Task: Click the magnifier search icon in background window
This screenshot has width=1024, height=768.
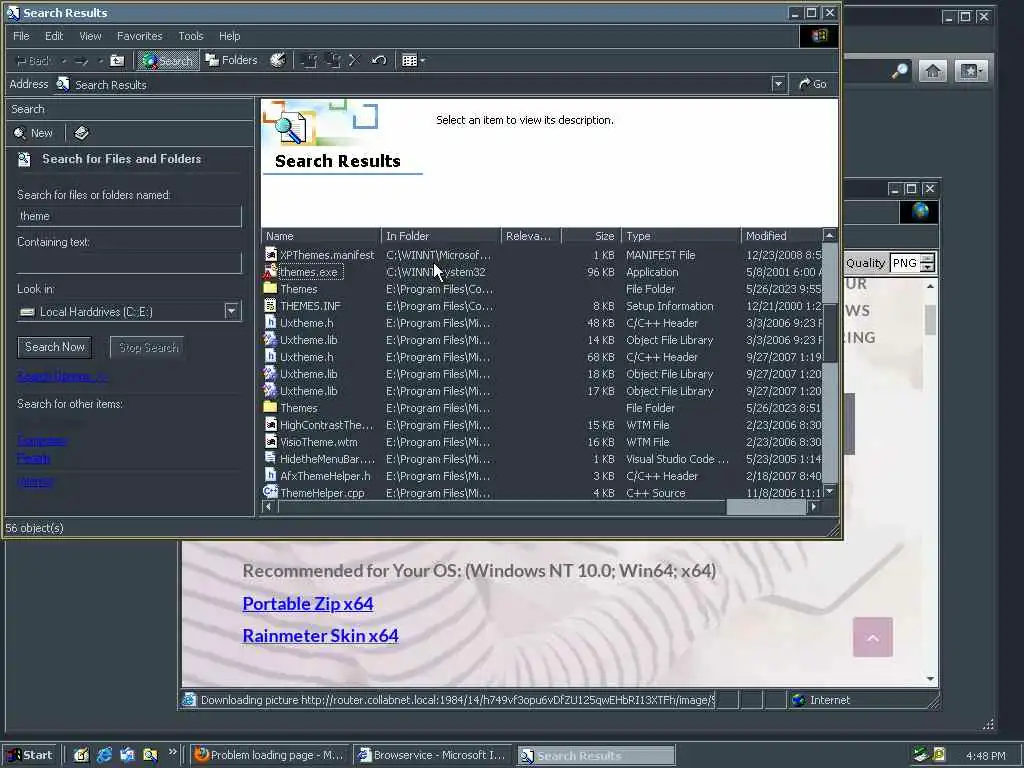Action: tap(900, 71)
